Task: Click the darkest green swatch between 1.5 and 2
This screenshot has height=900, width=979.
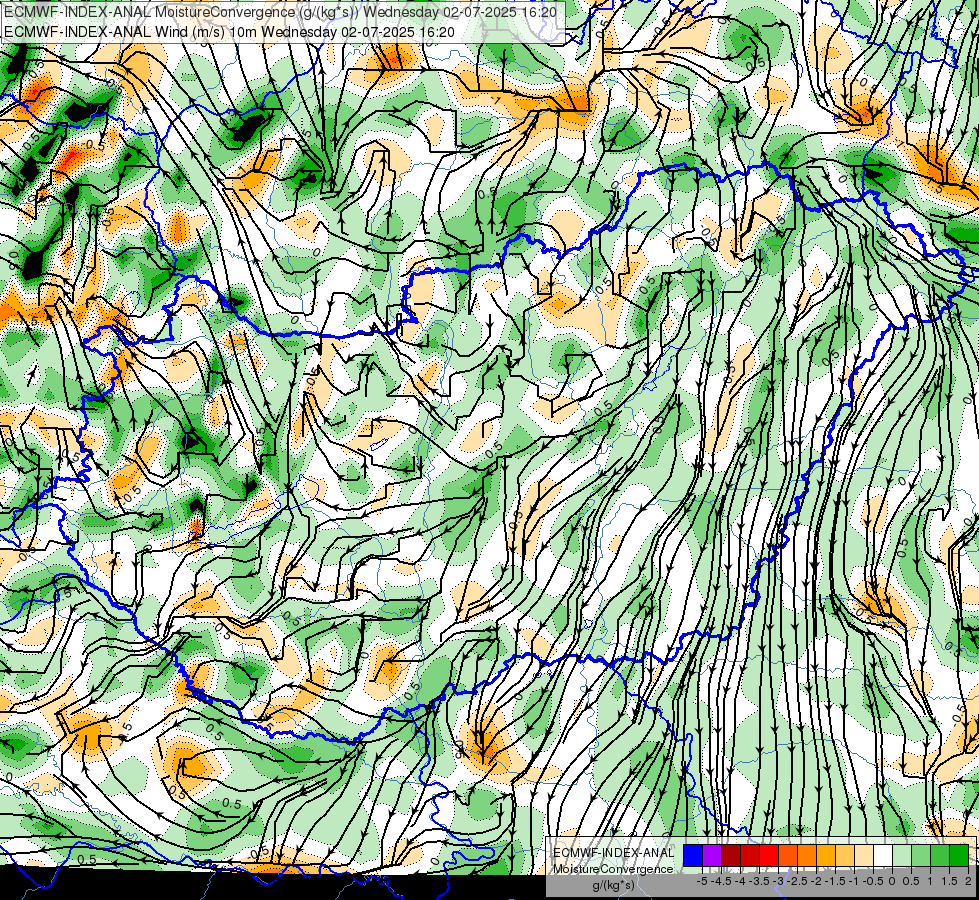Action: (959, 856)
